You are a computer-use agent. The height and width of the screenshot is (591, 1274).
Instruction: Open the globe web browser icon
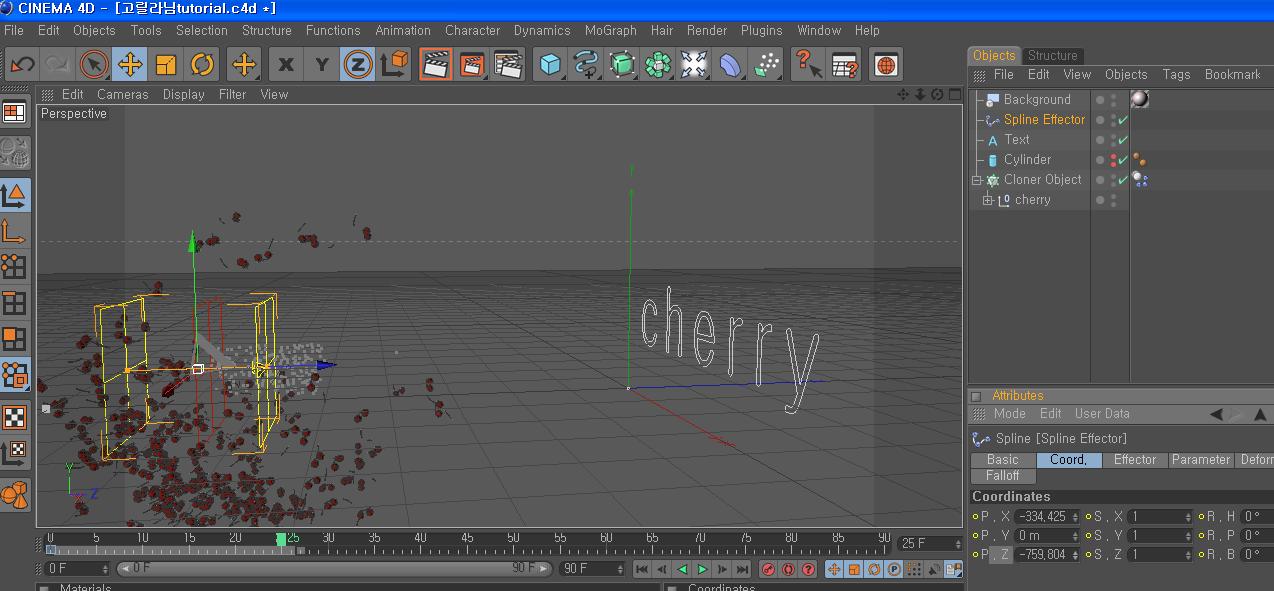click(x=885, y=65)
